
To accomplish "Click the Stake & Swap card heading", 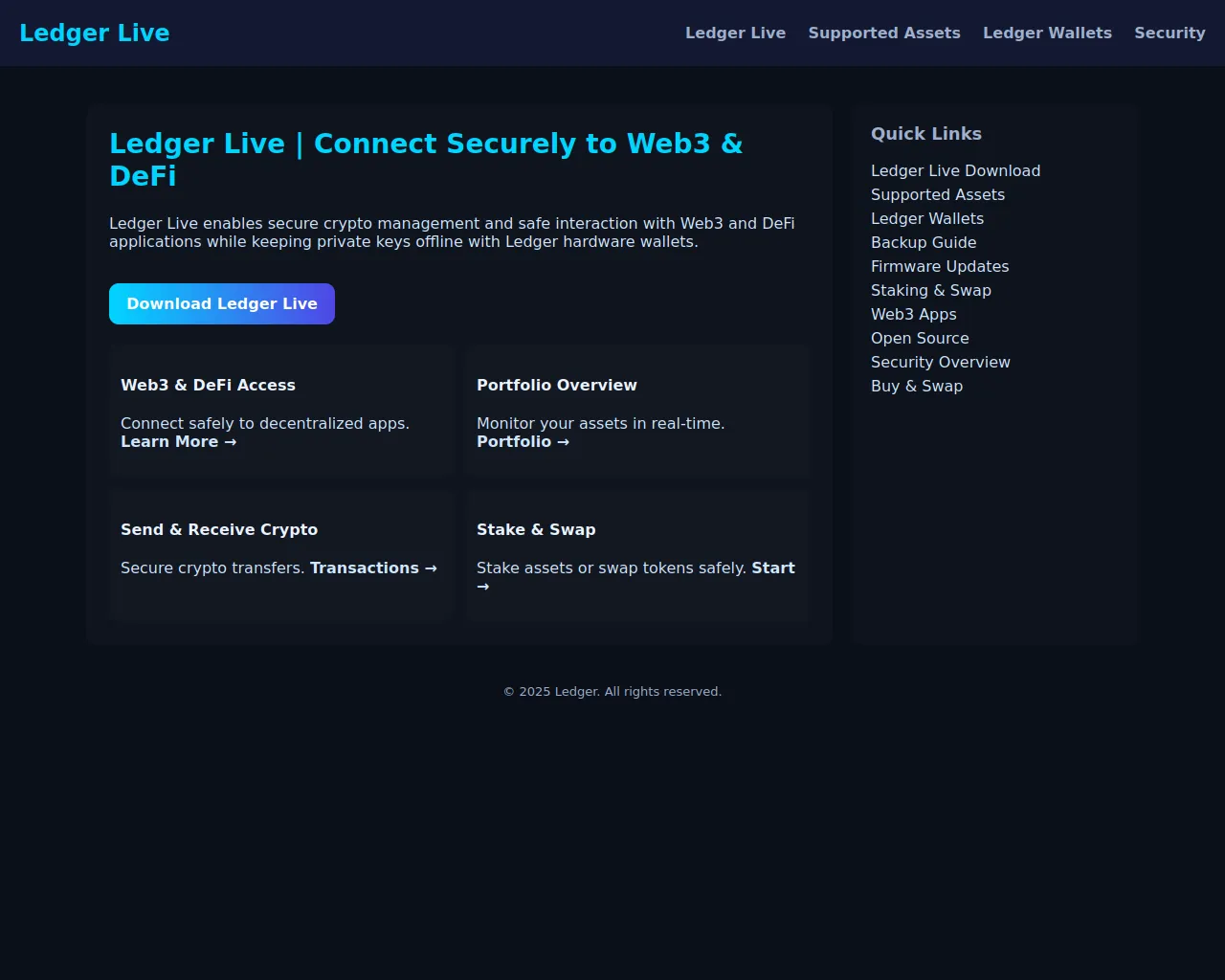I will pyautogui.click(x=536, y=529).
